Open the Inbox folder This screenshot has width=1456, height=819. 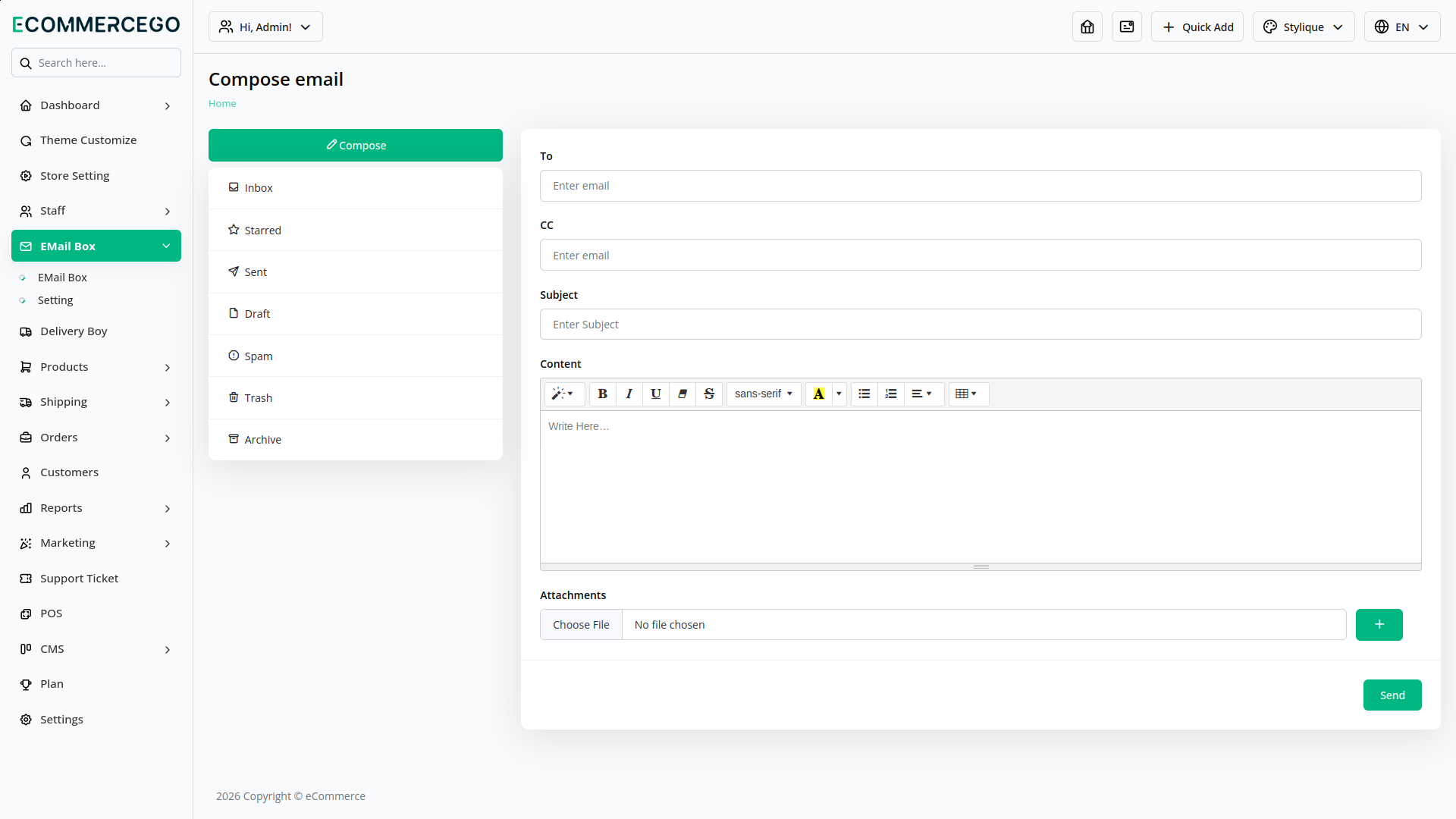pos(356,188)
